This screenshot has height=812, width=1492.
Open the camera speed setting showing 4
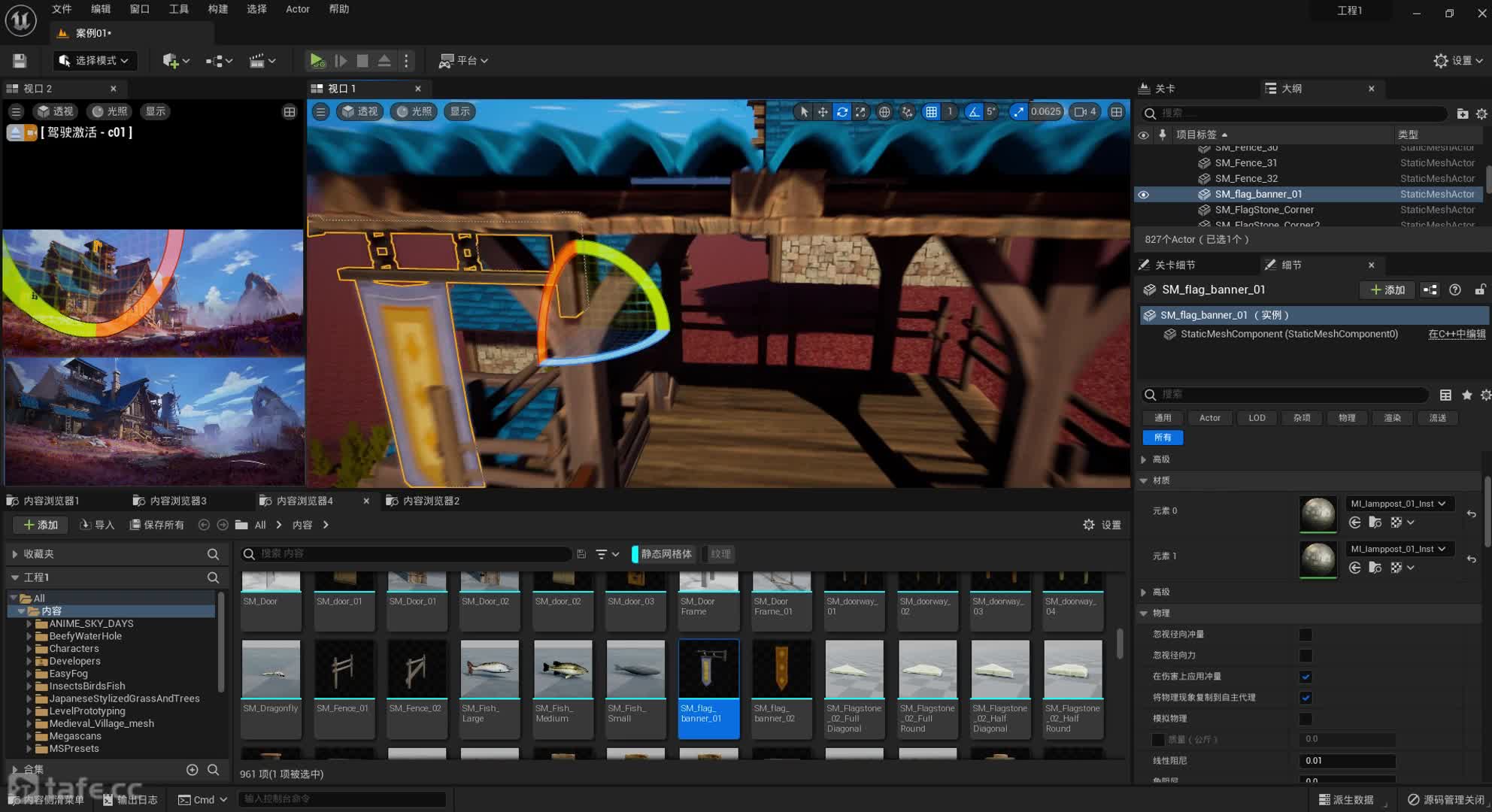[1084, 111]
